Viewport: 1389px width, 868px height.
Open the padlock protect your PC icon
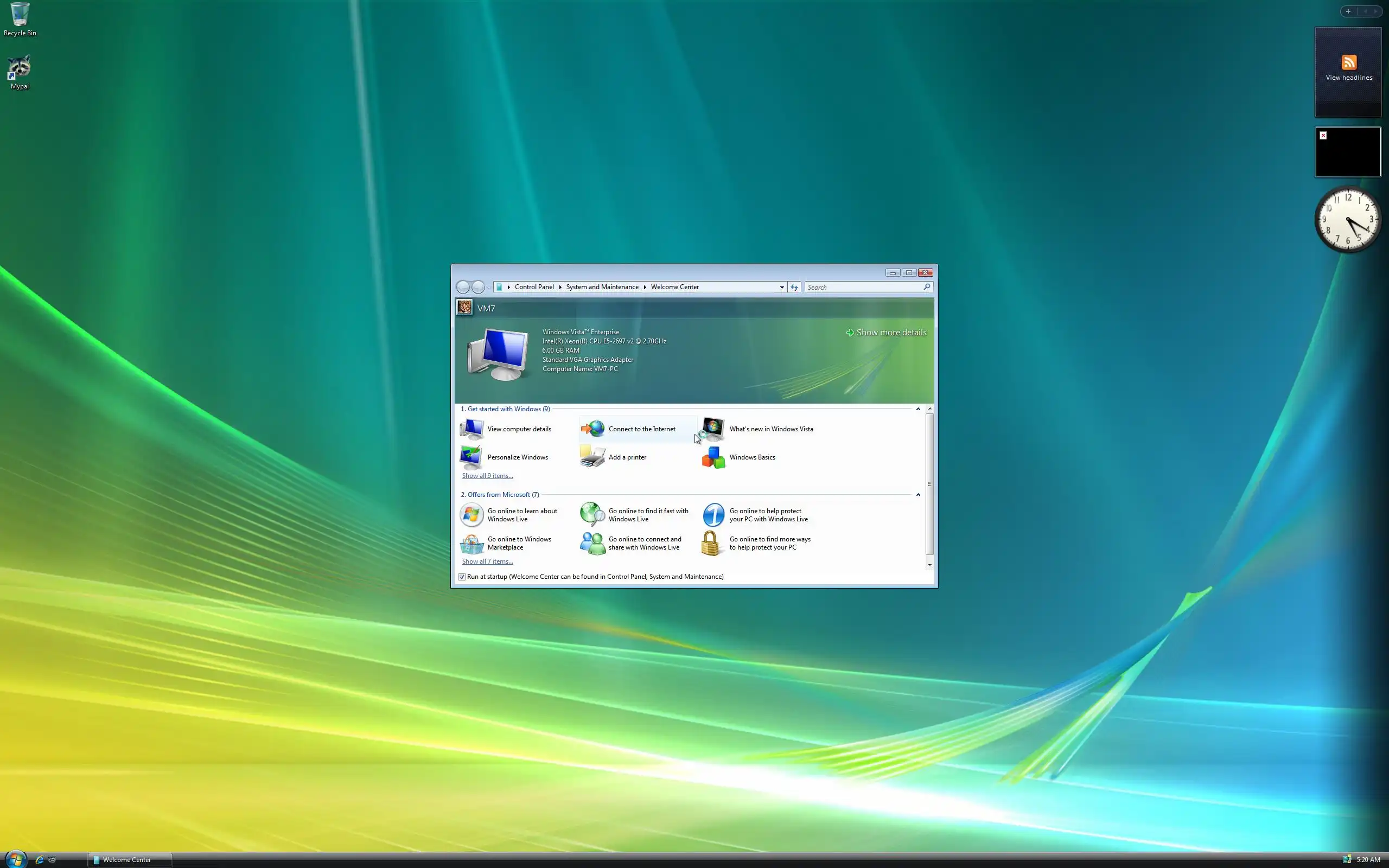[x=711, y=543]
